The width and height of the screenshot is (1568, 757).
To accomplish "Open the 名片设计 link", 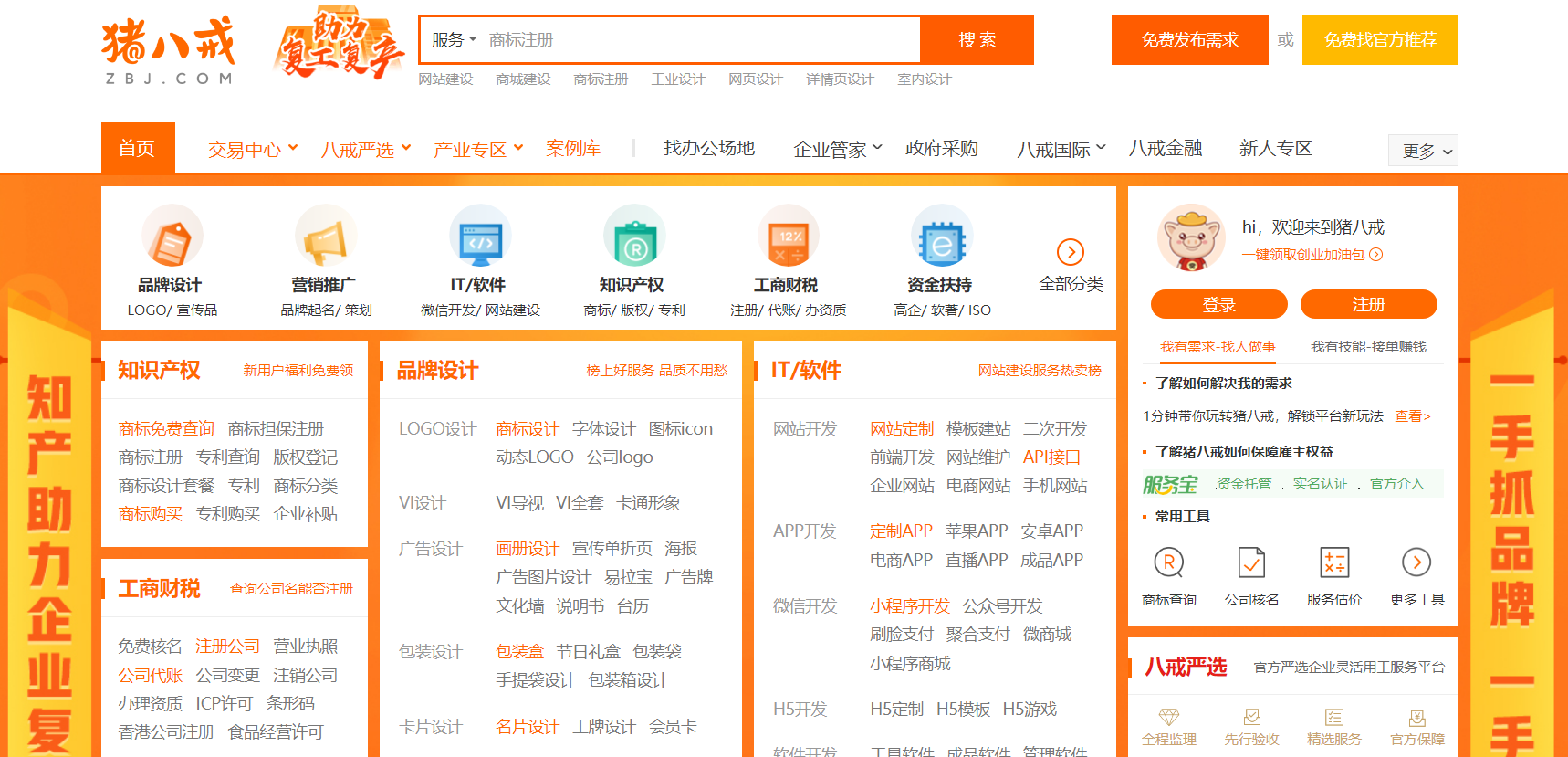I will click(x=528, y=727).
